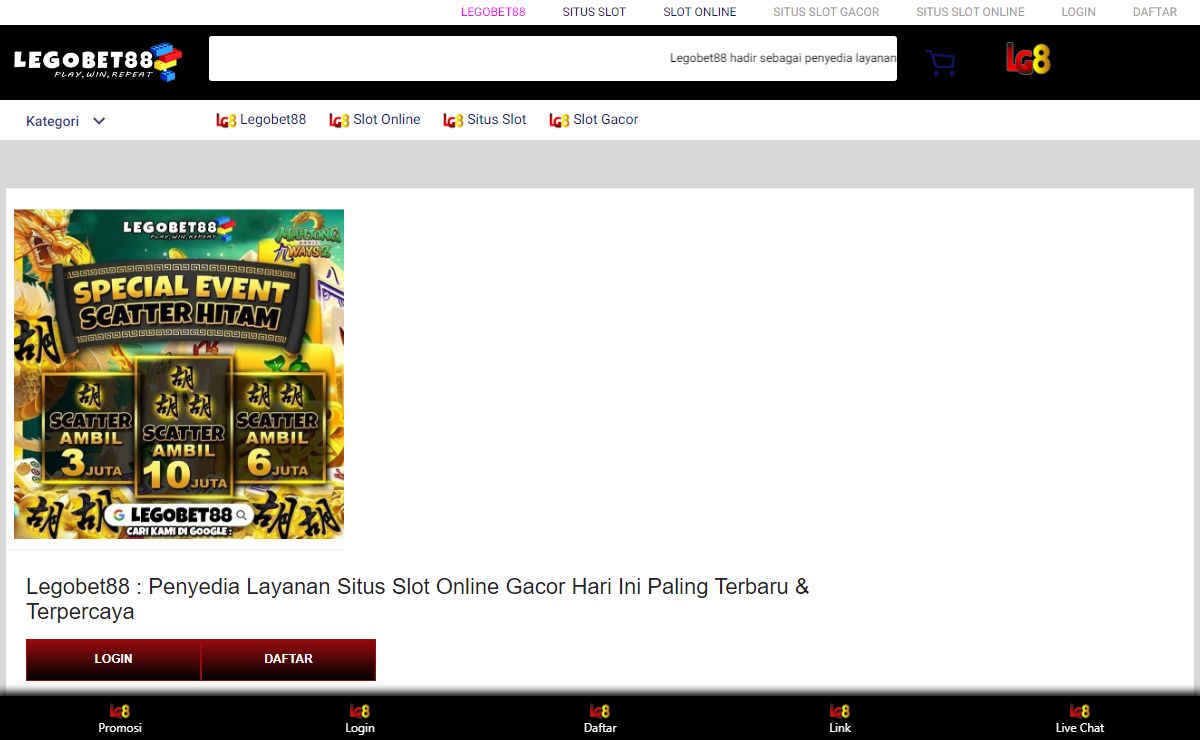
Task: Go to Legobet88 nav link
Action: (273, 119)
